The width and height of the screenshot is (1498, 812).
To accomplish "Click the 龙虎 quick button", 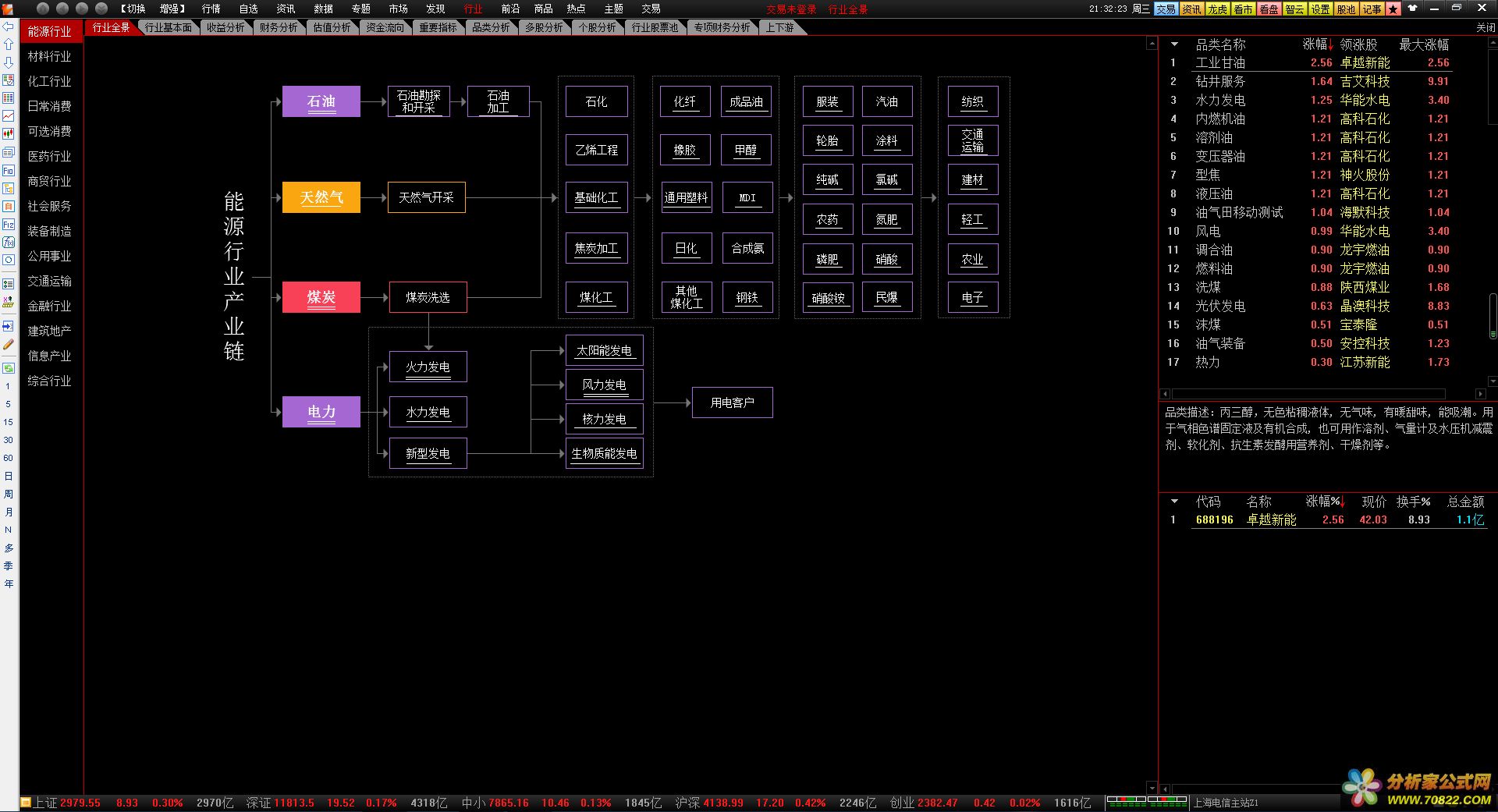I will 1217,9.
